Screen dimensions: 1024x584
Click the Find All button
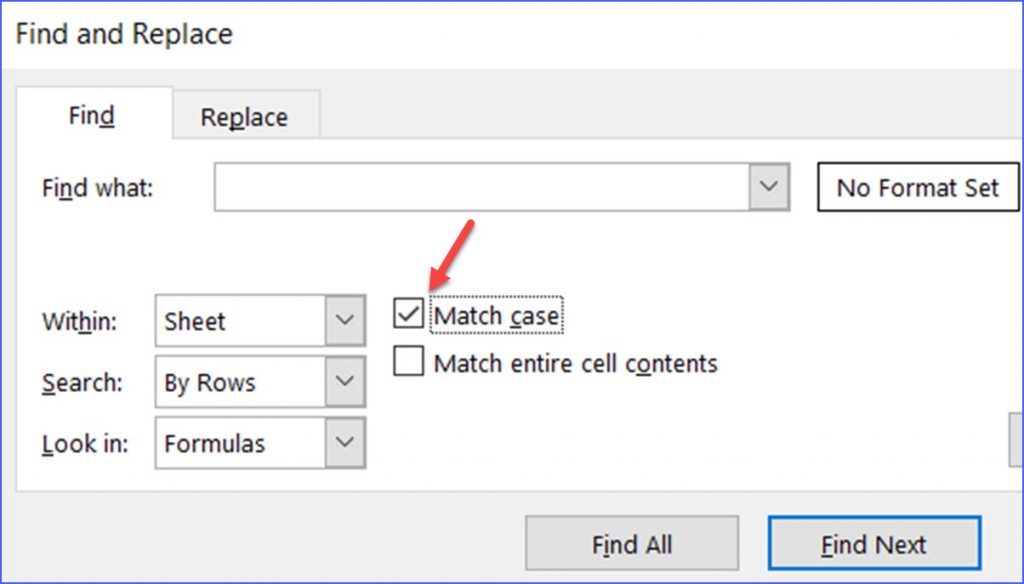tap(632, 543)
